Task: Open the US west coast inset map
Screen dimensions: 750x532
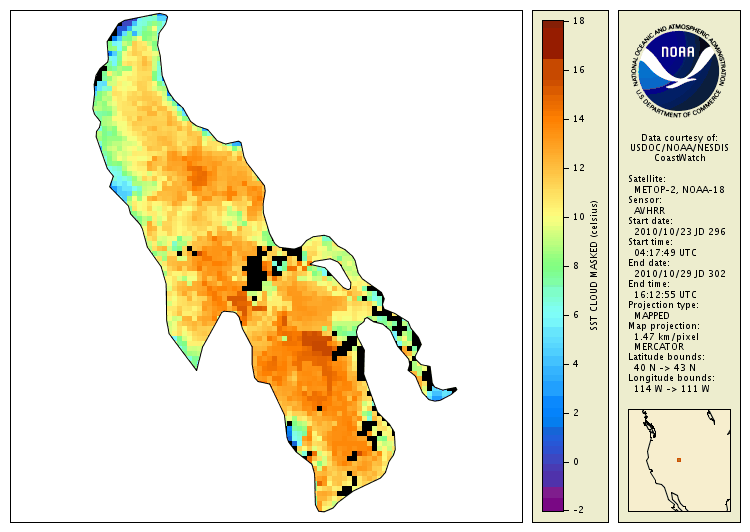Action: [x=679, y=460]
